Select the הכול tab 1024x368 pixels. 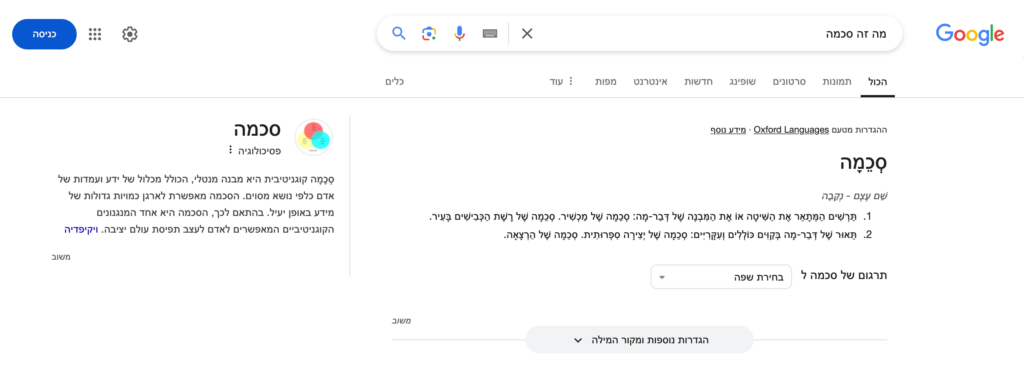pos(878,82)
